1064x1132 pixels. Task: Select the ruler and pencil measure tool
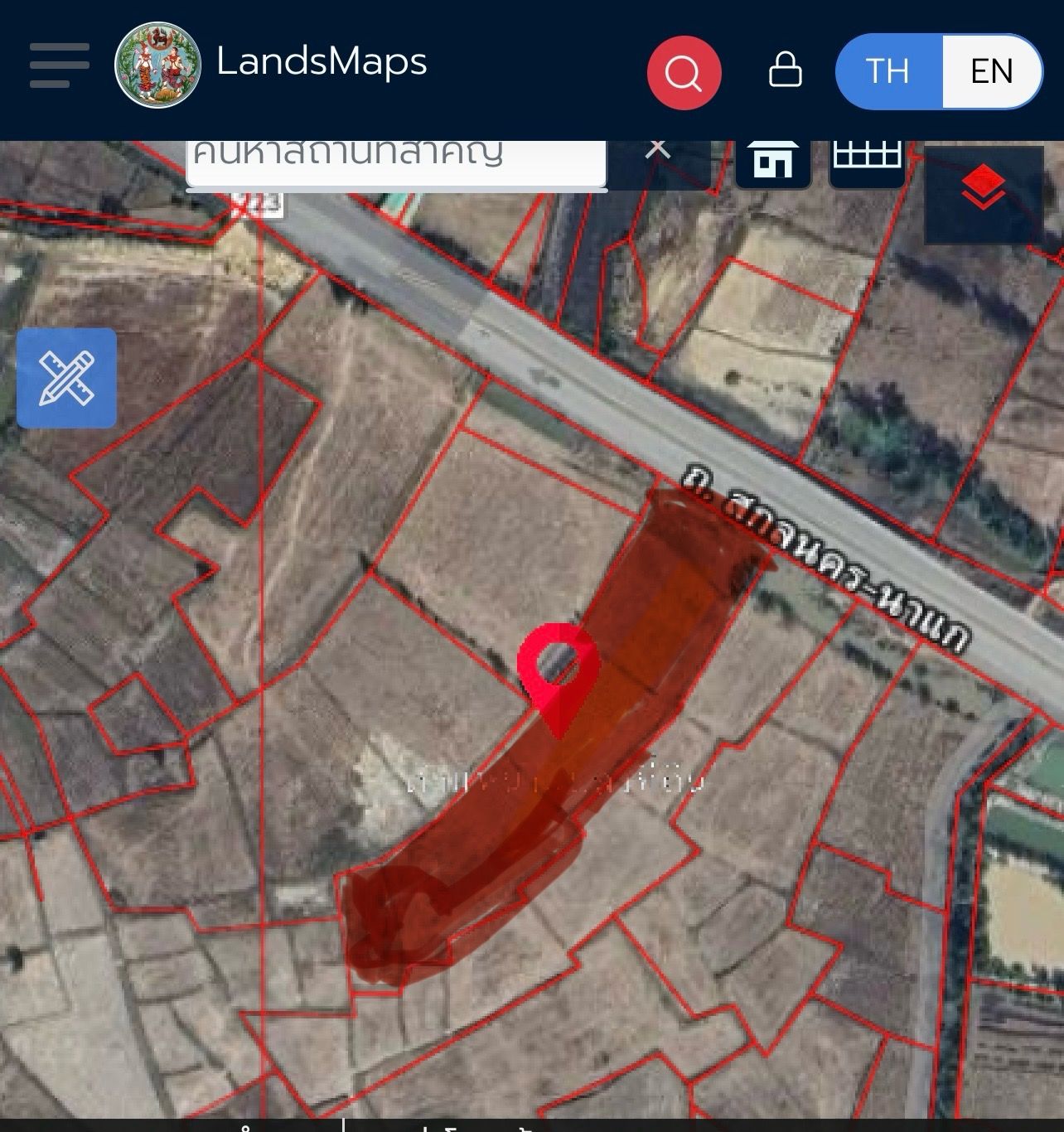[66, 378]
